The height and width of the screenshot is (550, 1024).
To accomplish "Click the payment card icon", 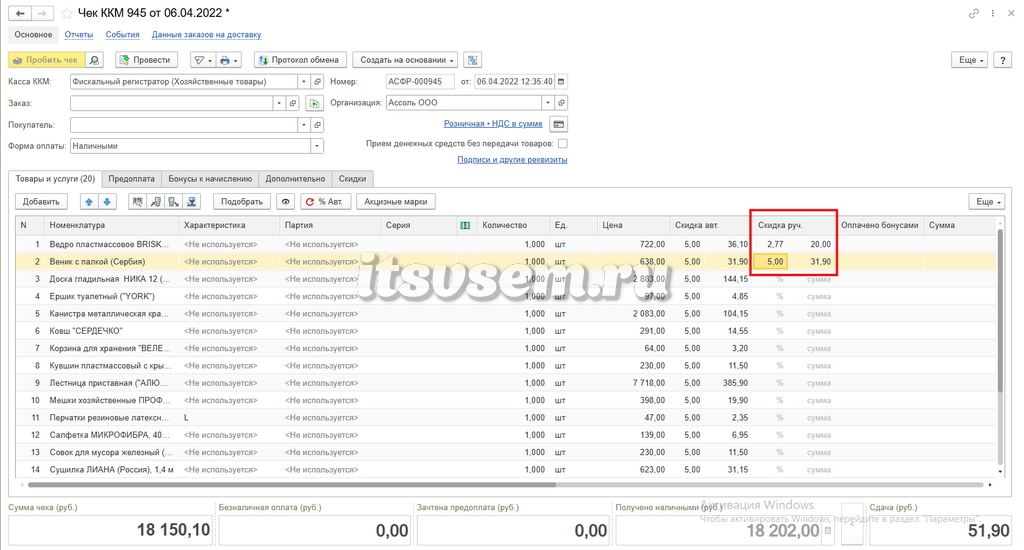I will (558, 124).
